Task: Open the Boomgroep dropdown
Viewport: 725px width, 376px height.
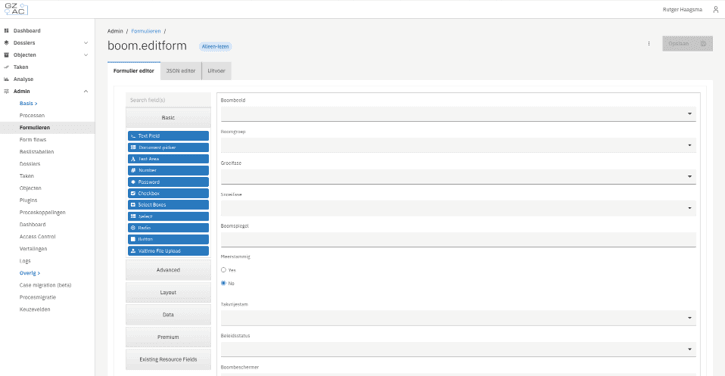Action: pyautogui.click(x=458, y=145)
